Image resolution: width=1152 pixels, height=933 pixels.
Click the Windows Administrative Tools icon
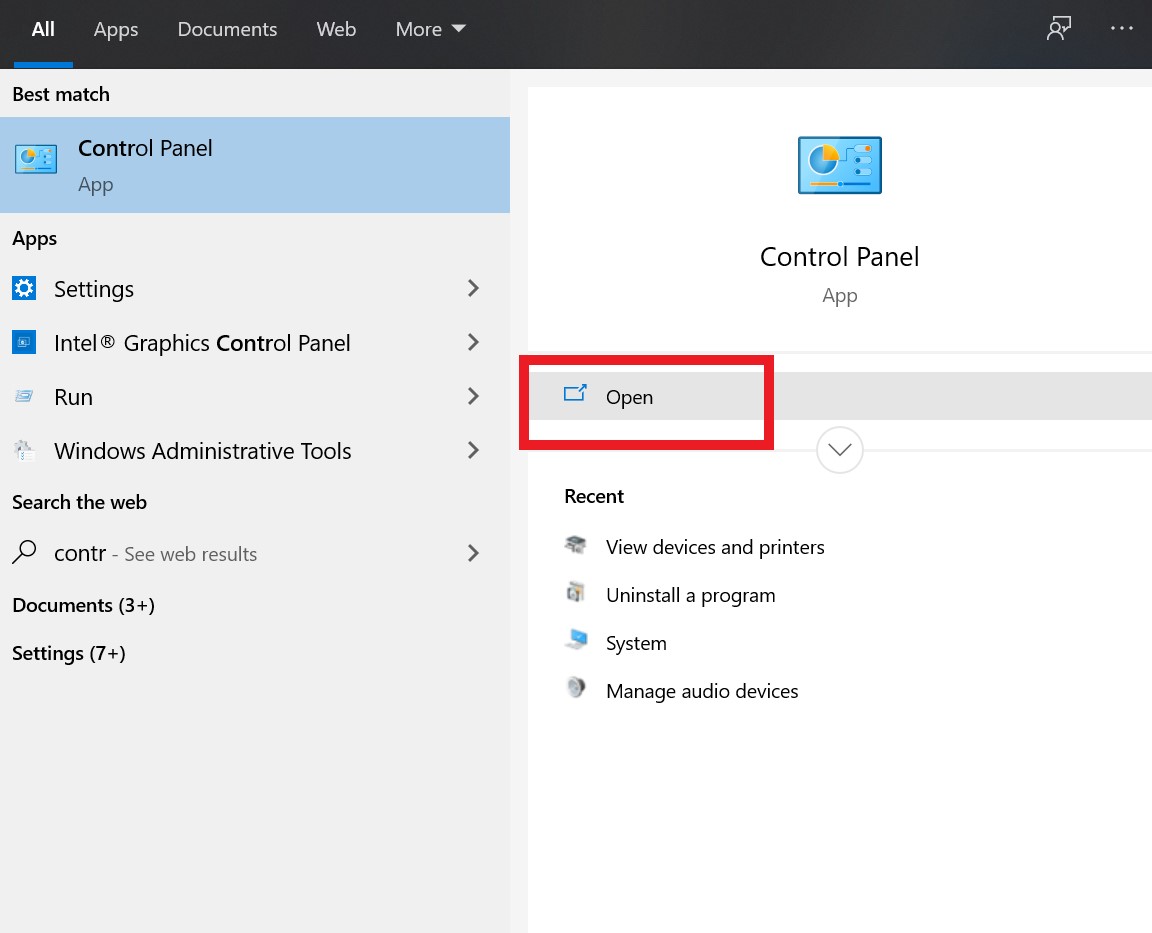24,450
